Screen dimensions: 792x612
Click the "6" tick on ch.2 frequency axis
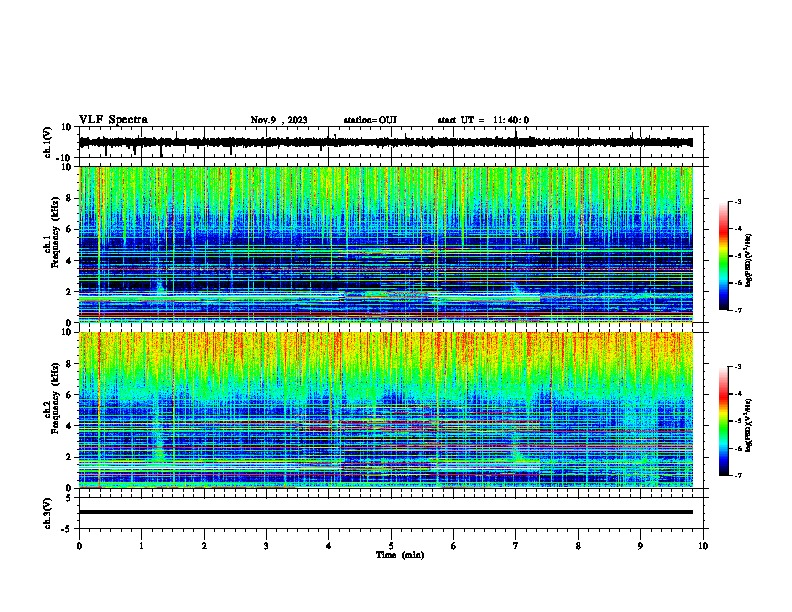click(69, 395)
